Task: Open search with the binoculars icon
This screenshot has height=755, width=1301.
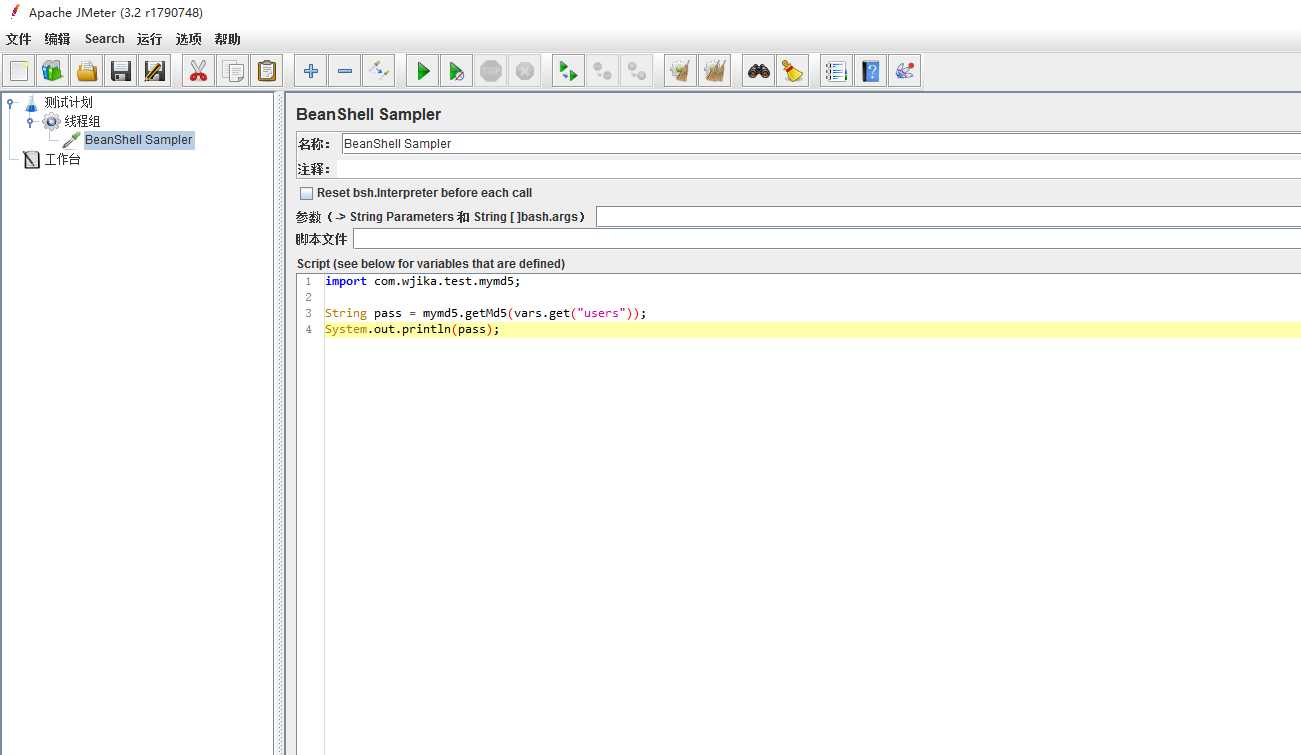Action: coord(759,71)
